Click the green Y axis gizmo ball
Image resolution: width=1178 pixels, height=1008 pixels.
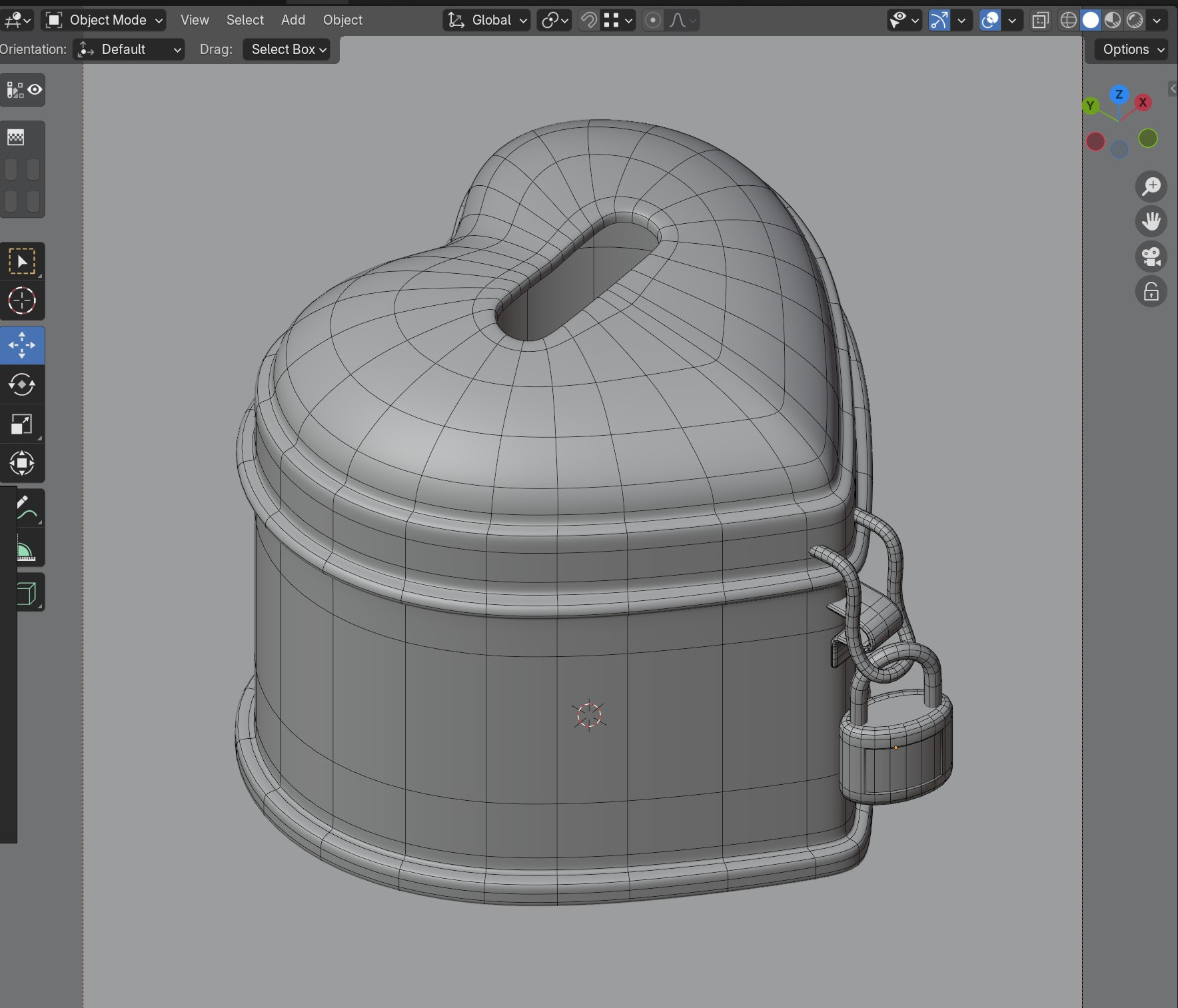(1091, 106)
